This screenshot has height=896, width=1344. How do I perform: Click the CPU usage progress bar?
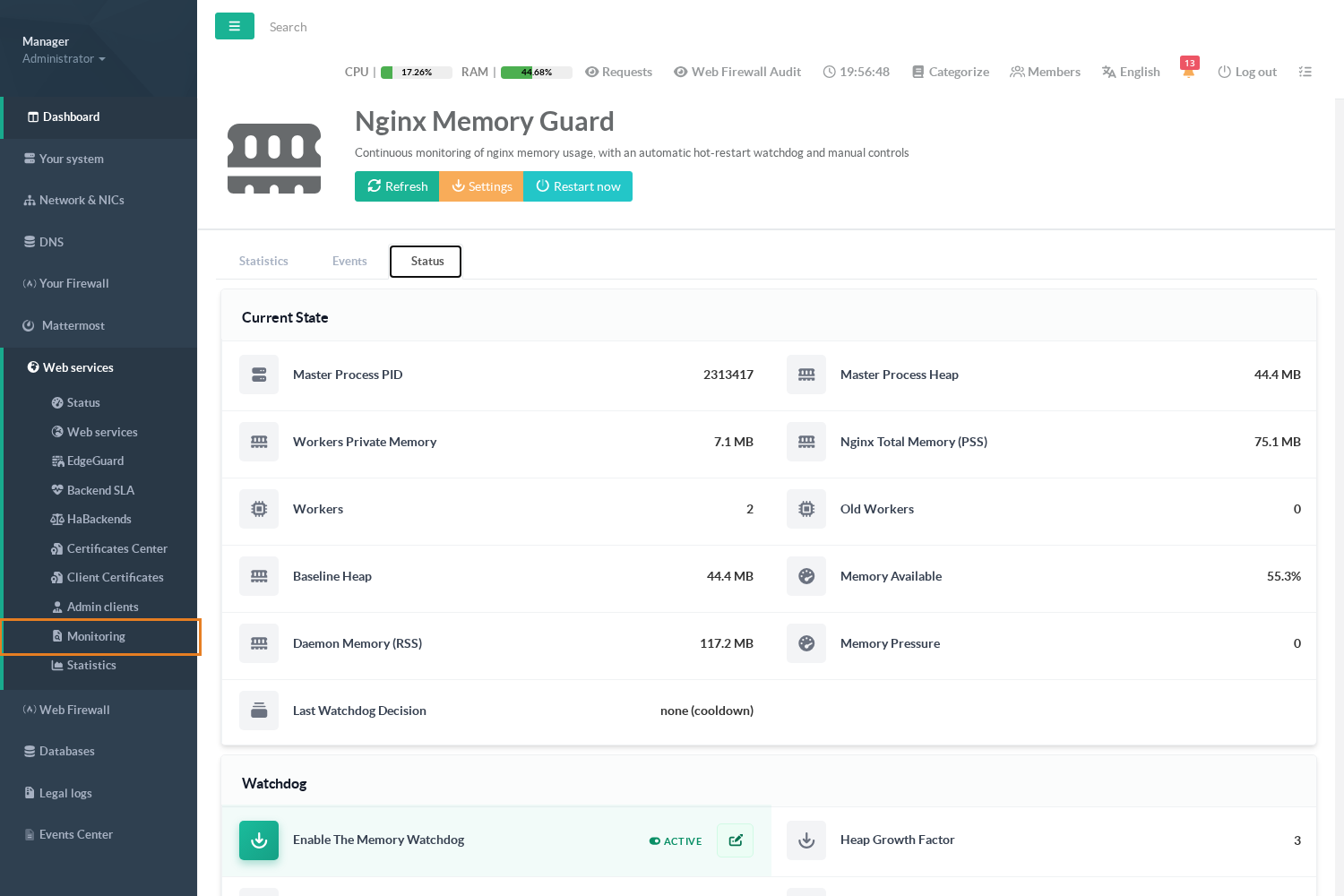(x=417, y=73)
